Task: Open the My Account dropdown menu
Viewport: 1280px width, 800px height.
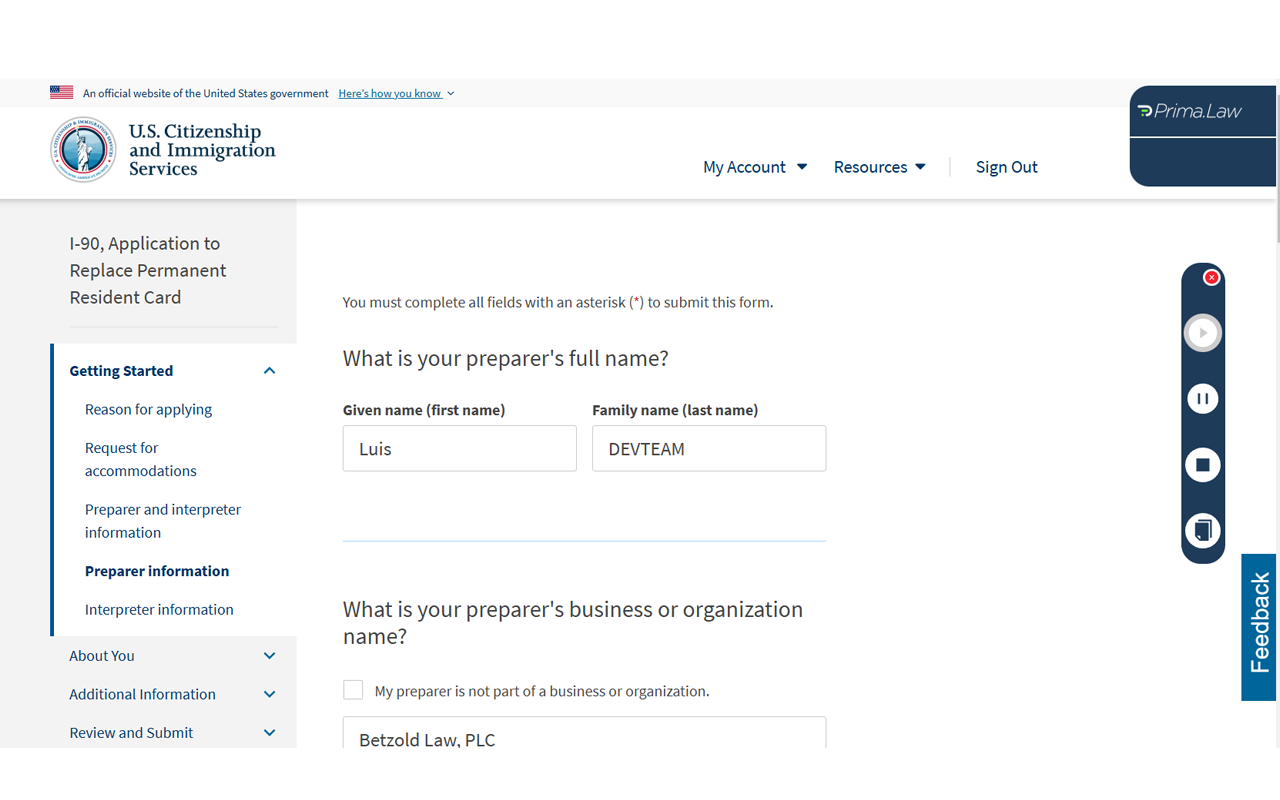Action: [755, 167]
